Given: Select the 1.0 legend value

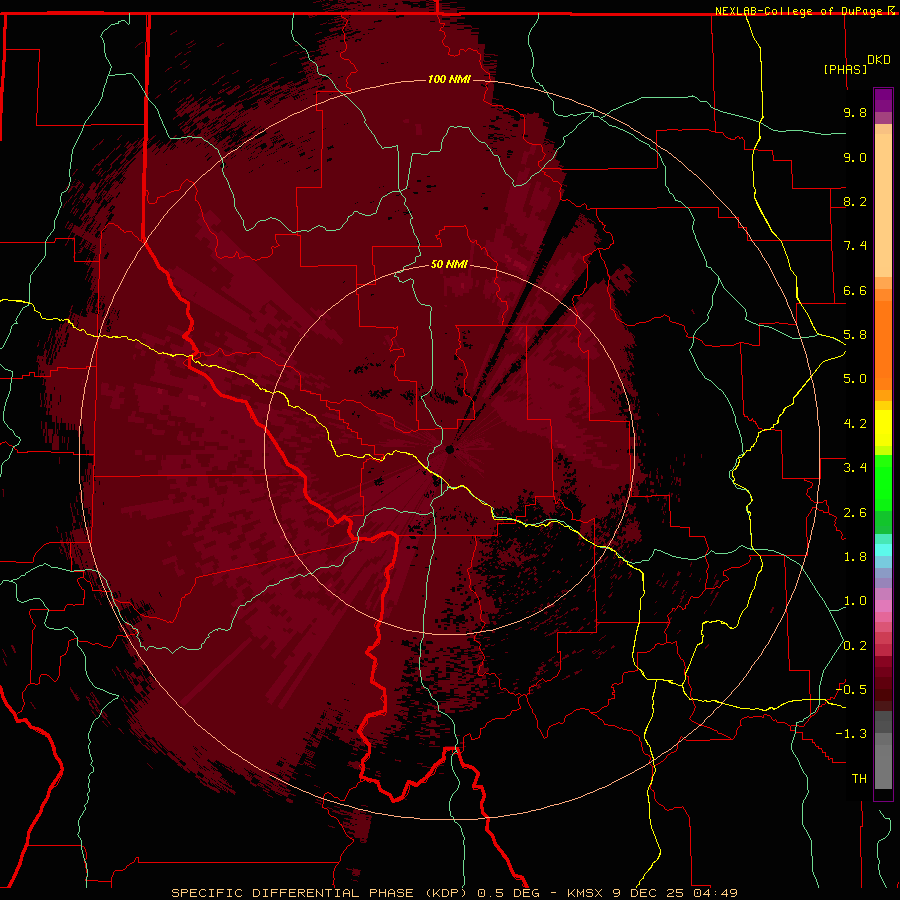Looking at the screenshot, I should [855, 601].
